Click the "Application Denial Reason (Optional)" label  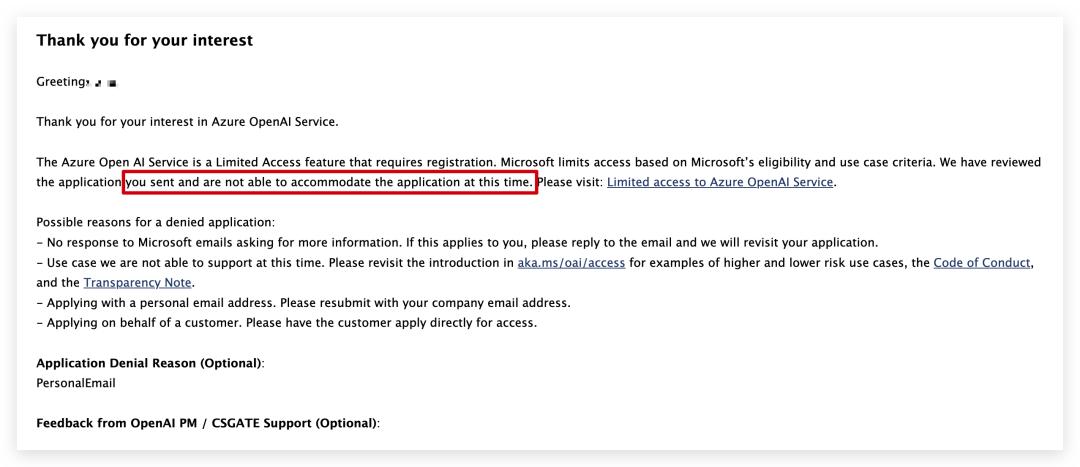[x=150, y=363]
